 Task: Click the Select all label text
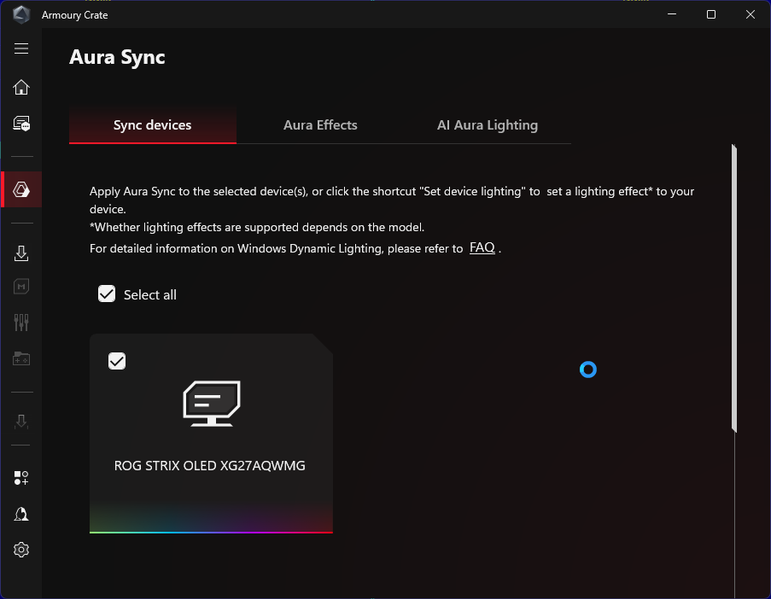(150, 295)
